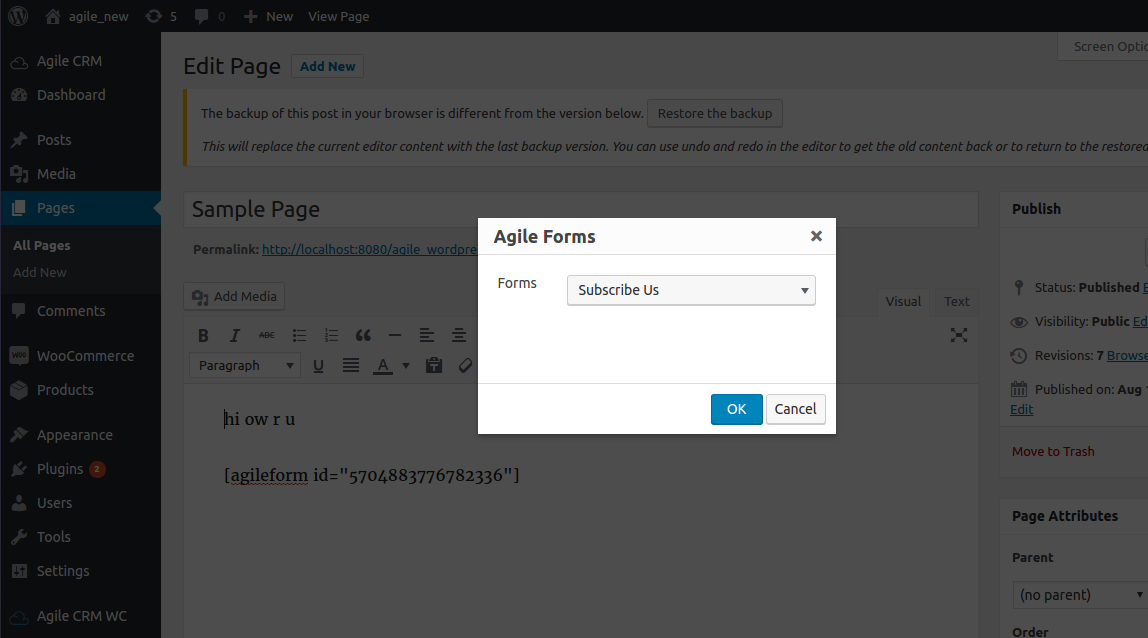Open the Parent (no parent) dropdown
The height and width of the screenshot is (638, 1148).
click(1080, 595)
